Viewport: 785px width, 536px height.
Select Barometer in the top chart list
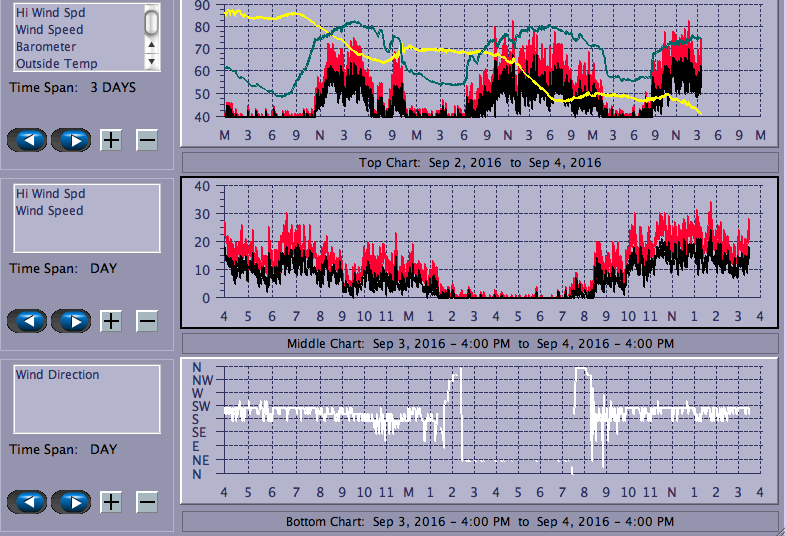(x=46, y=47)
